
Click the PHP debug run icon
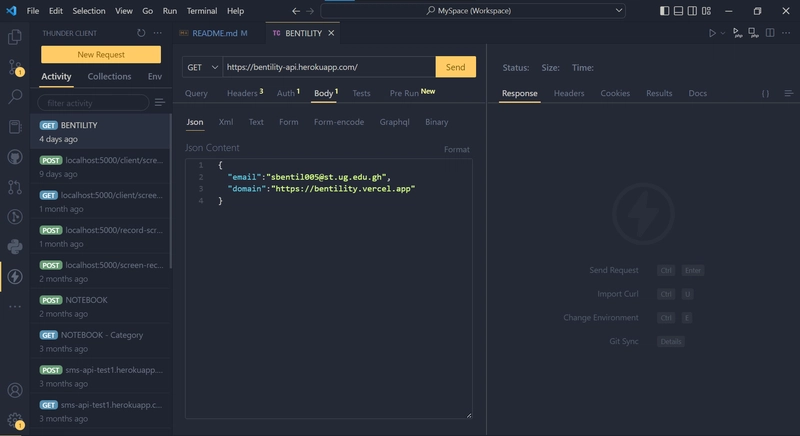[x=737, y=33]
